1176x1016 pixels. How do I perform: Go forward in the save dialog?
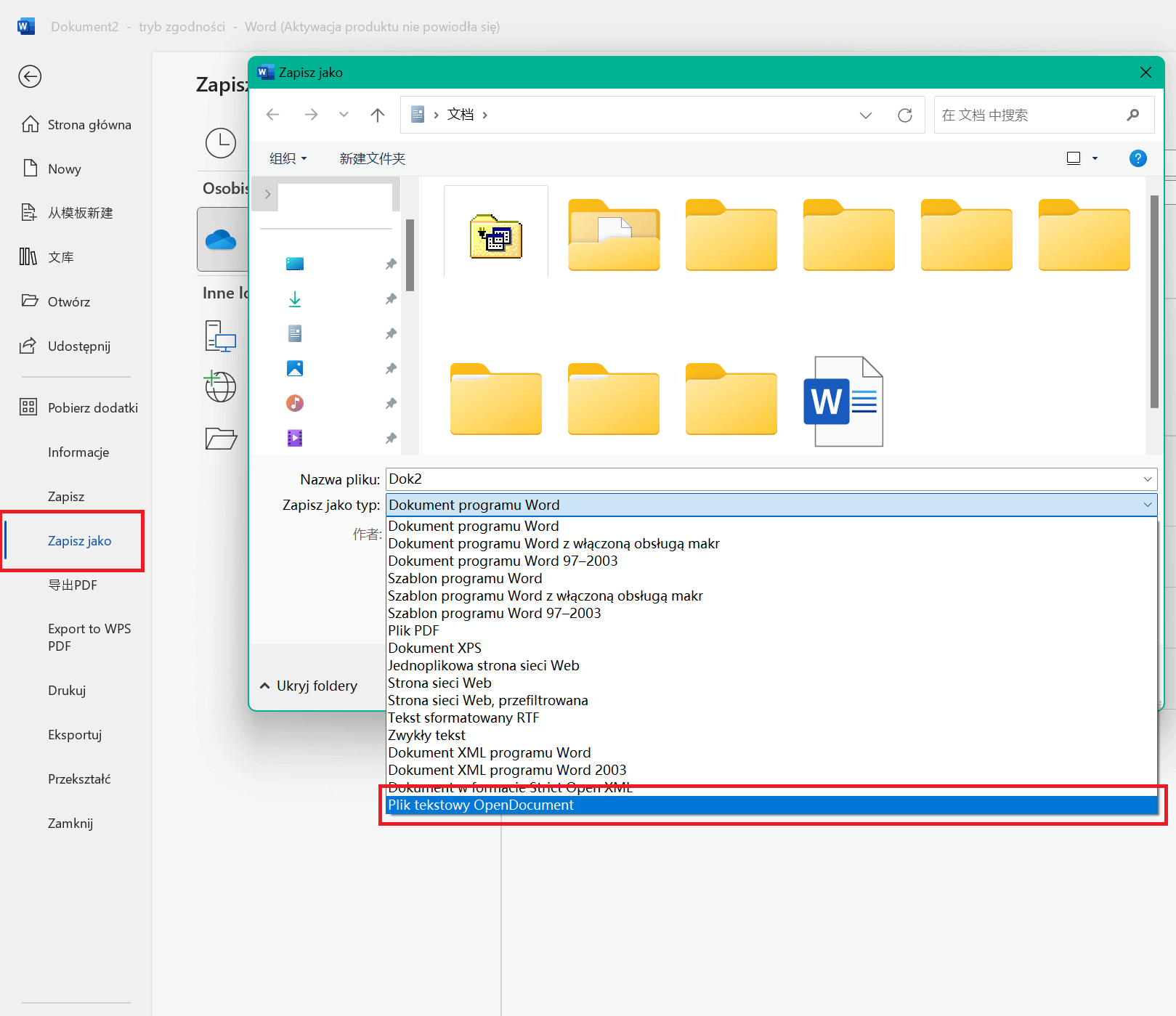coord(311,115)
